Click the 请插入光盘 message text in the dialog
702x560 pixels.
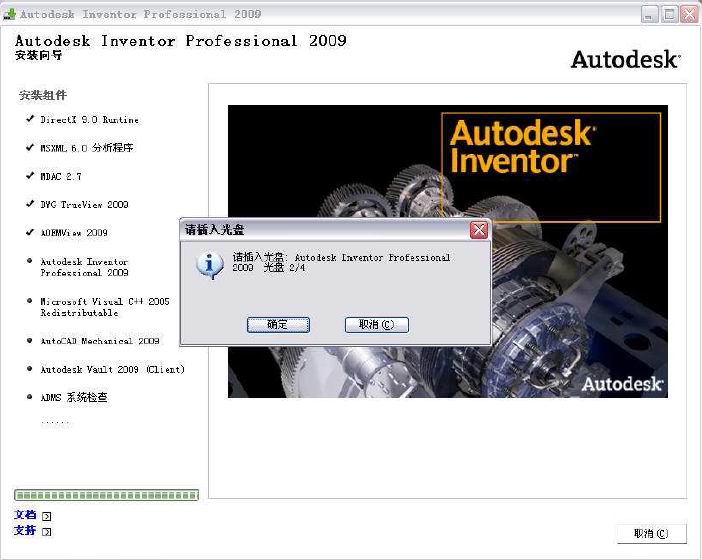pos(341,262)
